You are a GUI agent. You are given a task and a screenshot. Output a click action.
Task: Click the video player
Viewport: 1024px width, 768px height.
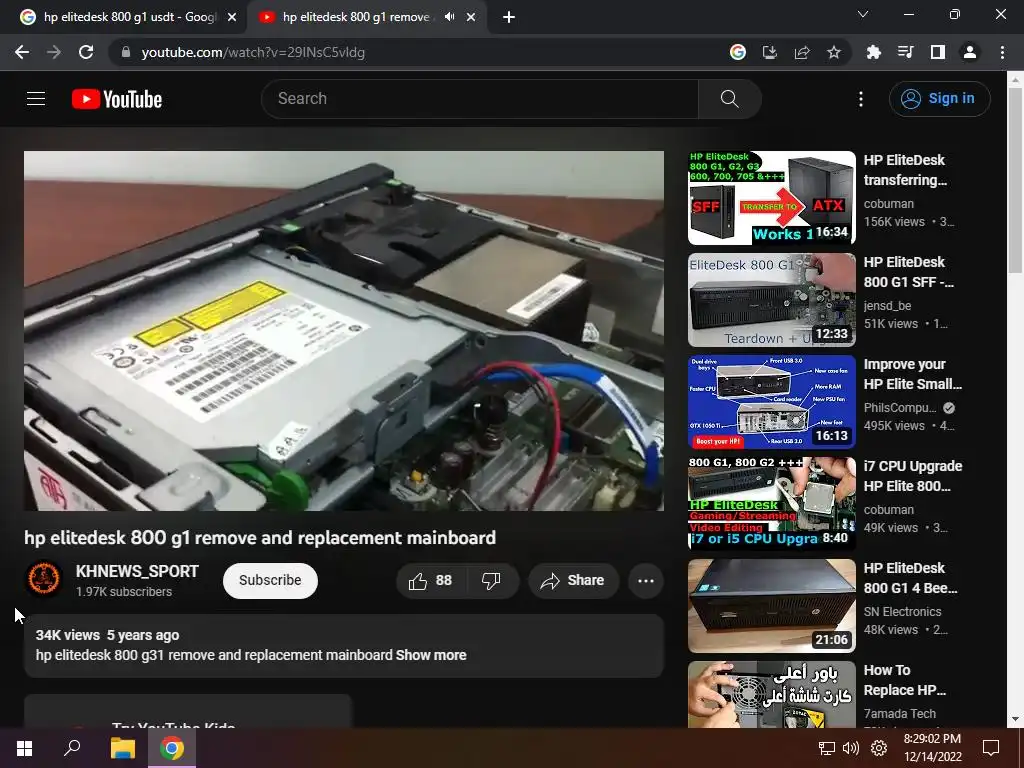pos(344,331)
